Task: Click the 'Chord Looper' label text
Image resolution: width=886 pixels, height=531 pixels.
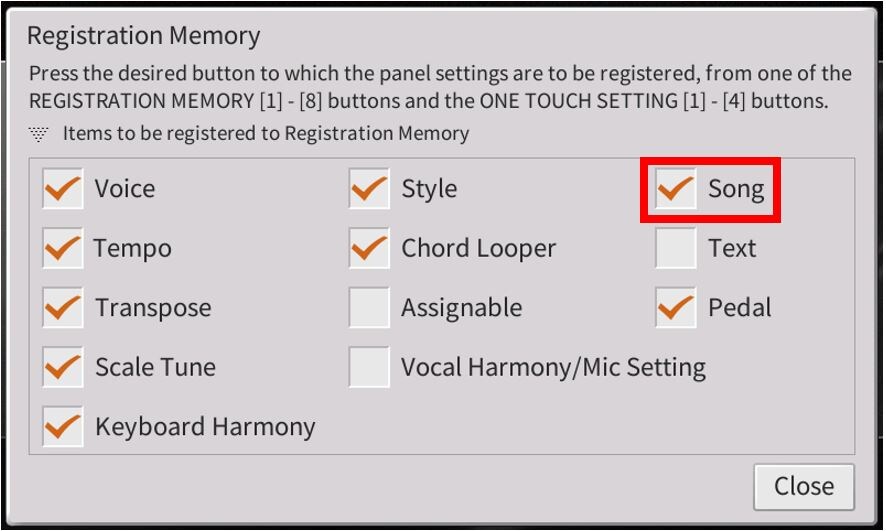Action: (x=478, y=249)
